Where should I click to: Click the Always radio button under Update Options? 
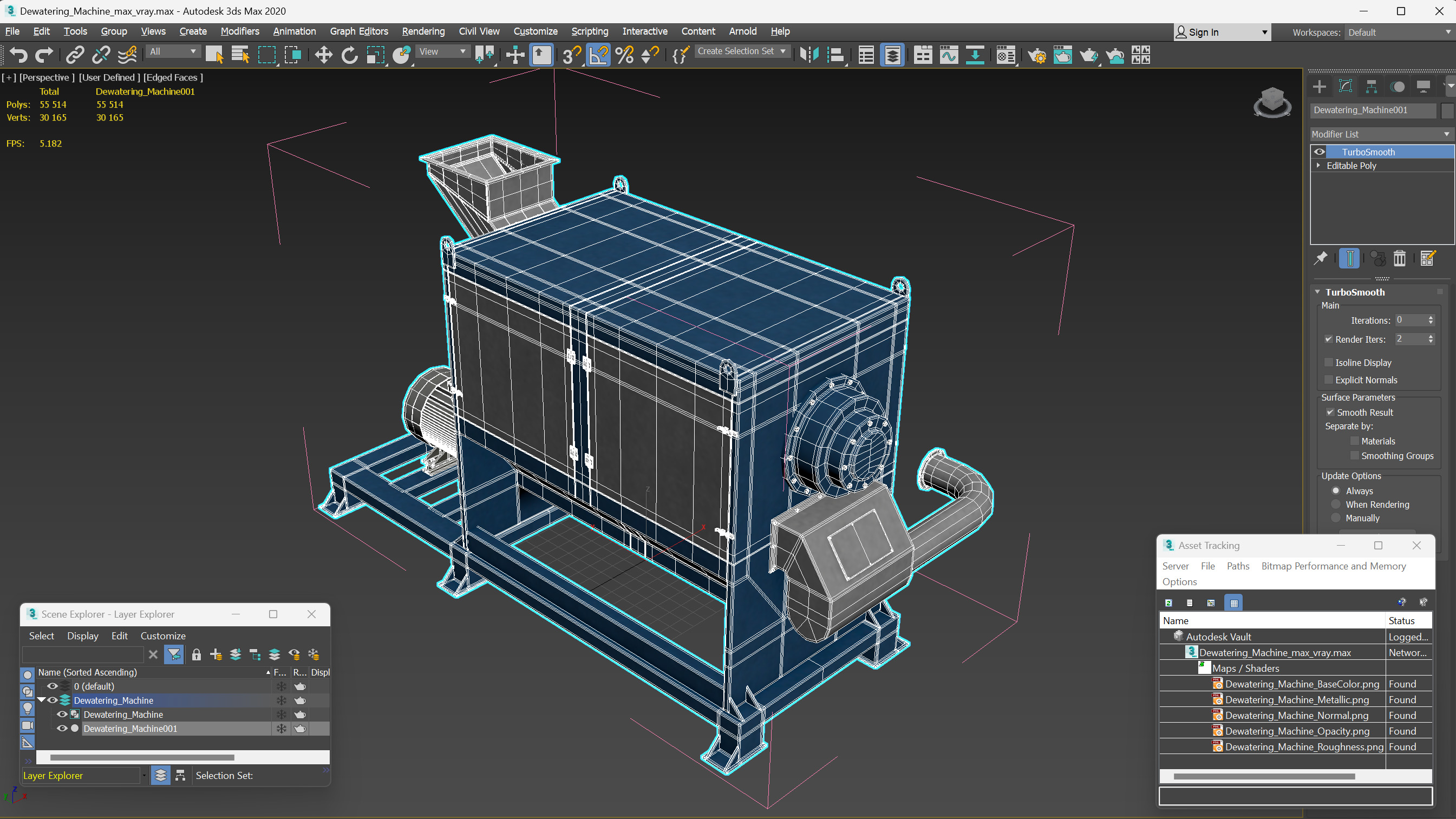tap(1336, 490)
